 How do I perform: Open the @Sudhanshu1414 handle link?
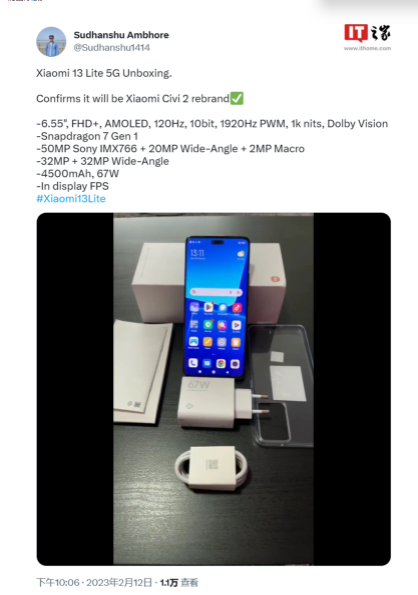tap(112, 48)
